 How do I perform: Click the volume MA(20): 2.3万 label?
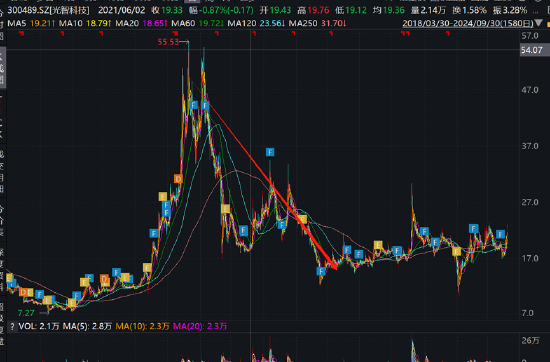coord(200,327)
